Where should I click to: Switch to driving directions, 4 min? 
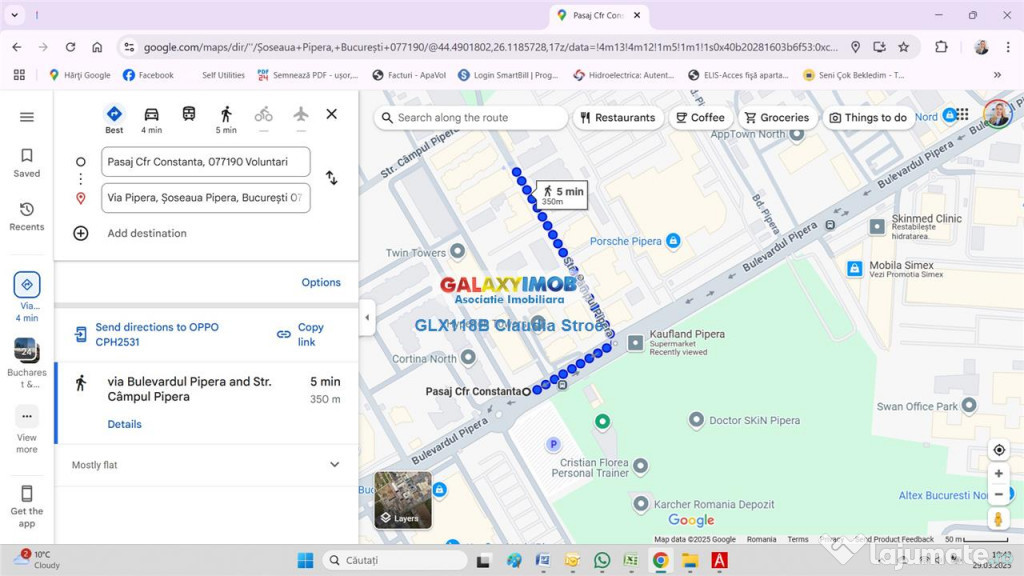pyautogui.click(x=152, y=119)
